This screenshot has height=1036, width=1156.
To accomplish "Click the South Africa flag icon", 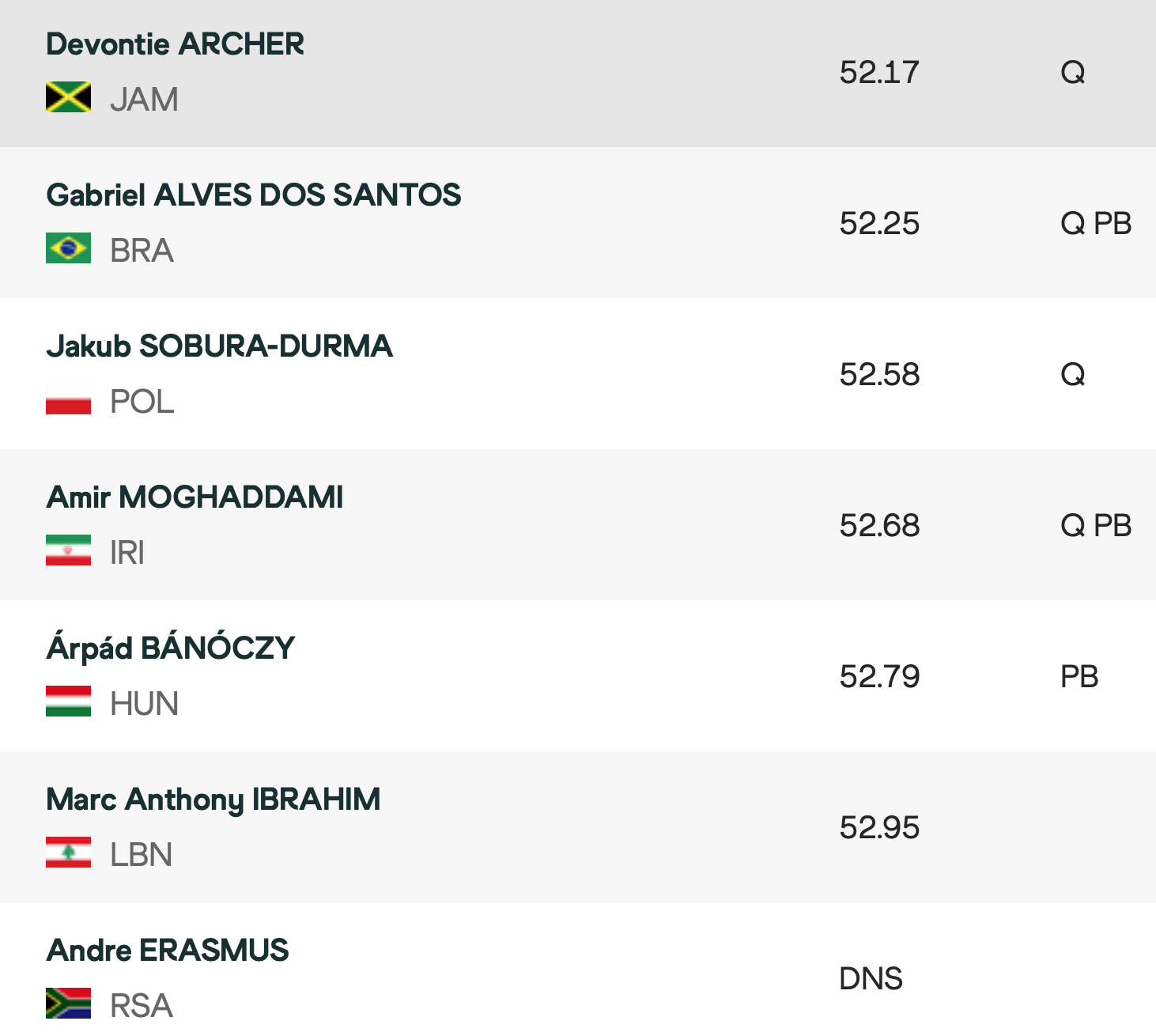I will tap(68, 1004).
